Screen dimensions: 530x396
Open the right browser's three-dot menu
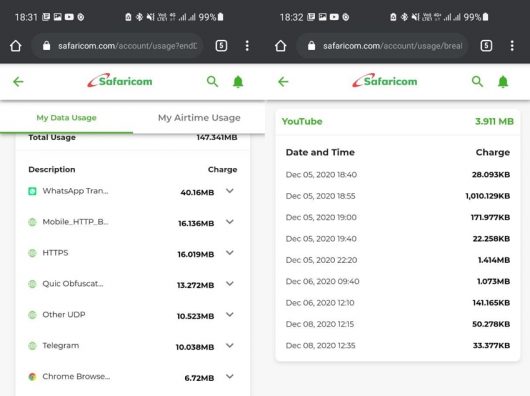tap(512, 46)
